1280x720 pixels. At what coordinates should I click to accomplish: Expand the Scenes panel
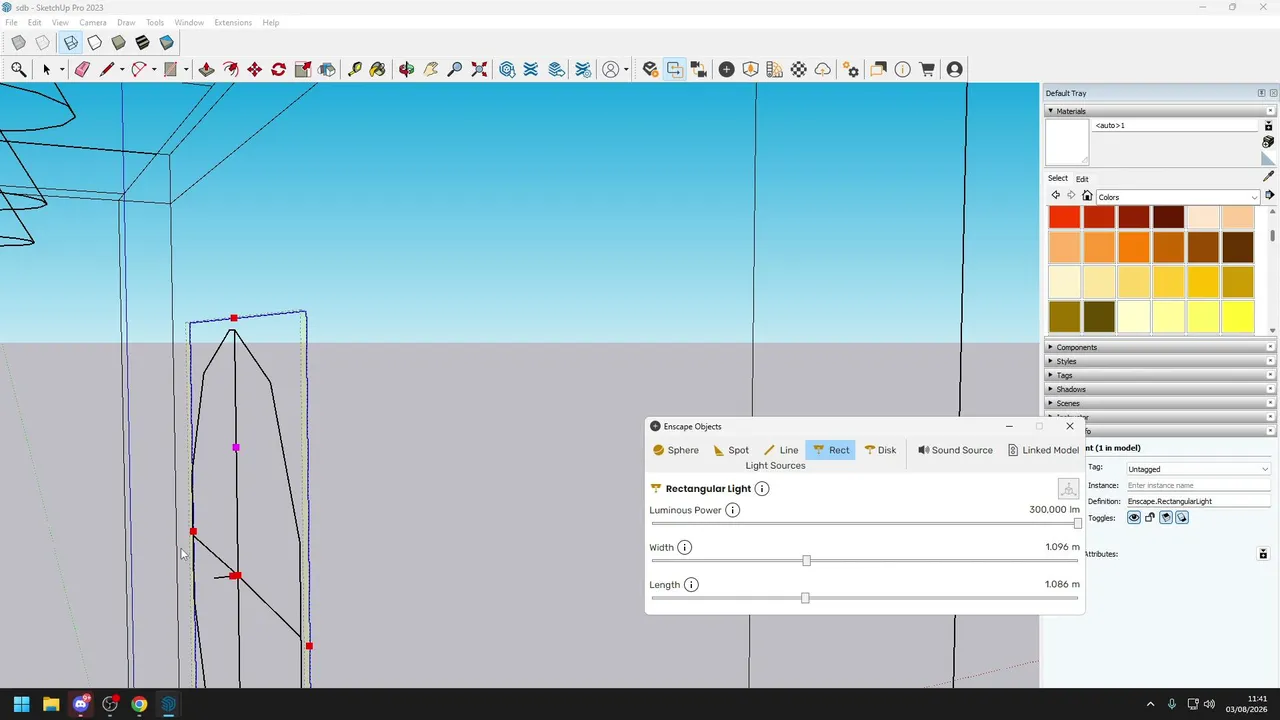pos(1160,403)
